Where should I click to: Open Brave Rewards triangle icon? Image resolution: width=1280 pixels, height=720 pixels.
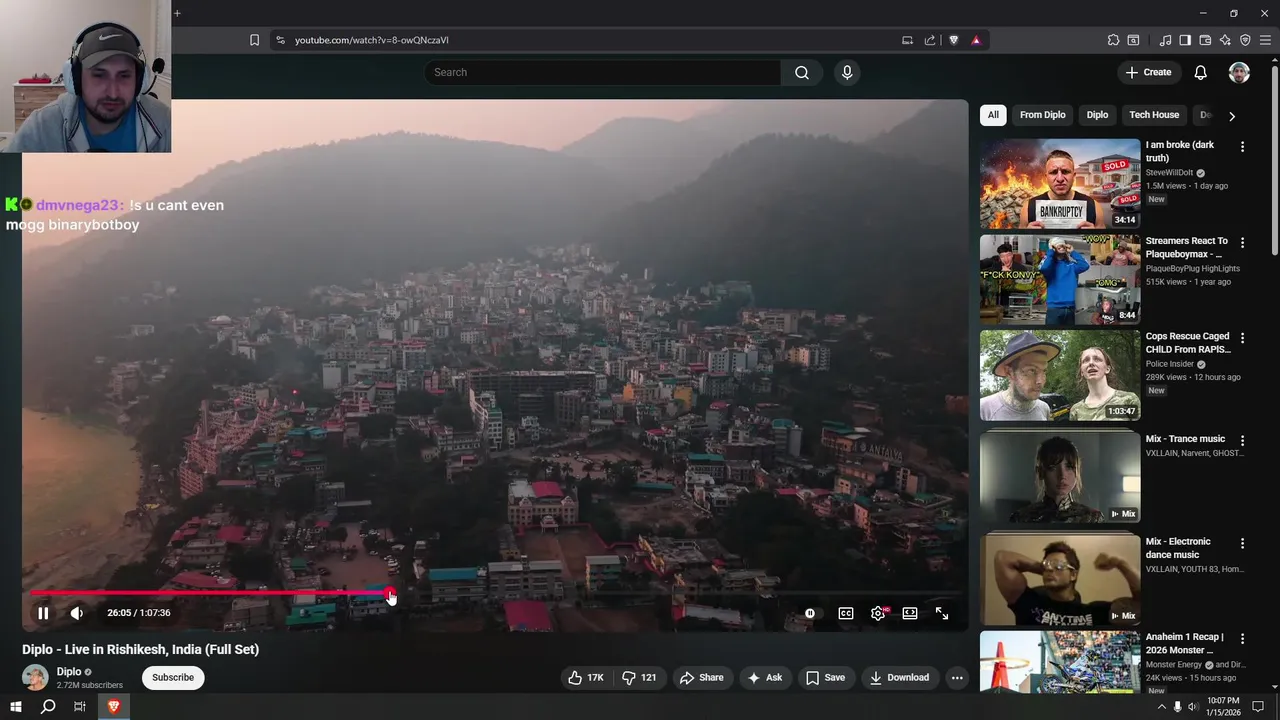tap(975, 40)
